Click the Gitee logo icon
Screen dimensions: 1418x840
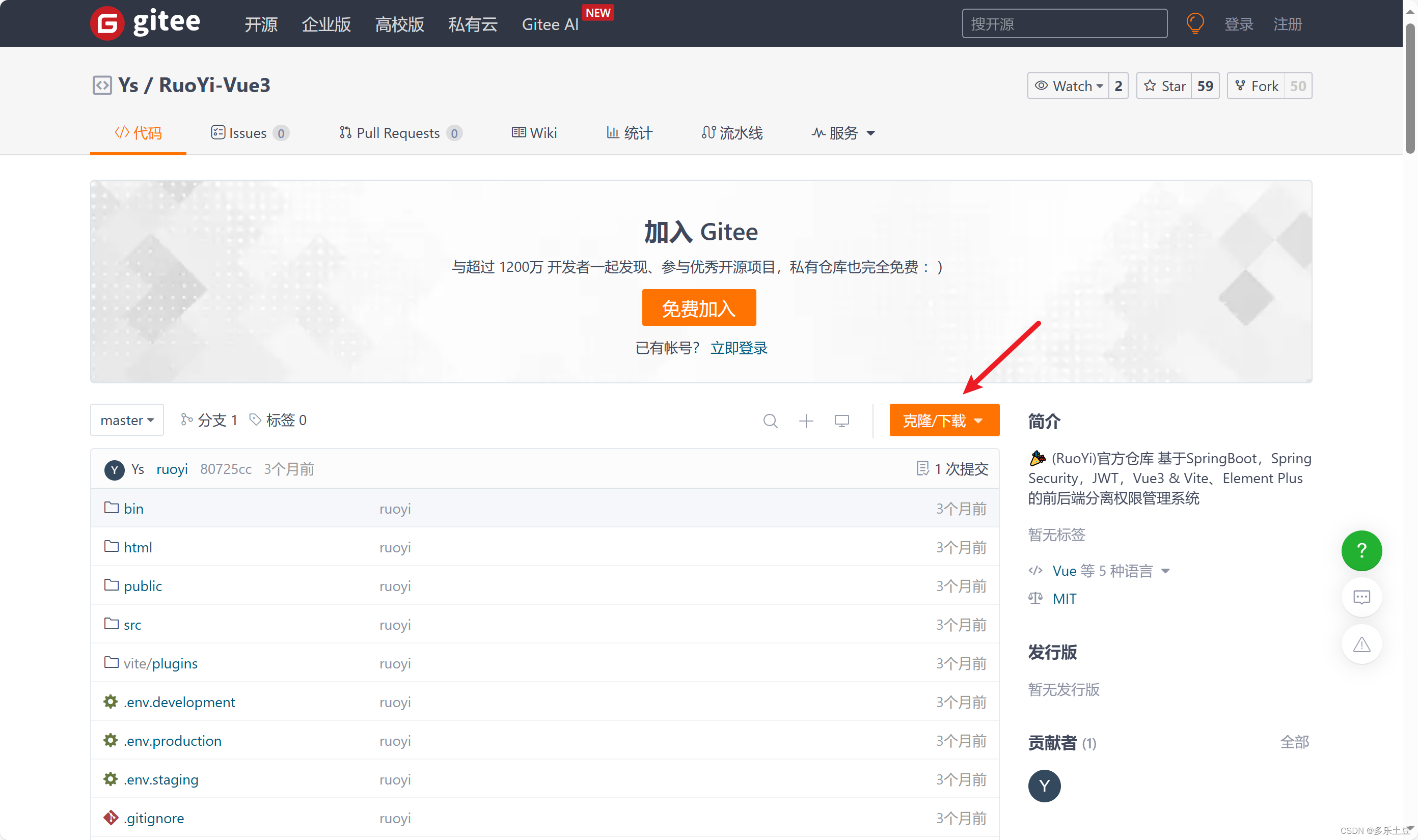point(107,23)
